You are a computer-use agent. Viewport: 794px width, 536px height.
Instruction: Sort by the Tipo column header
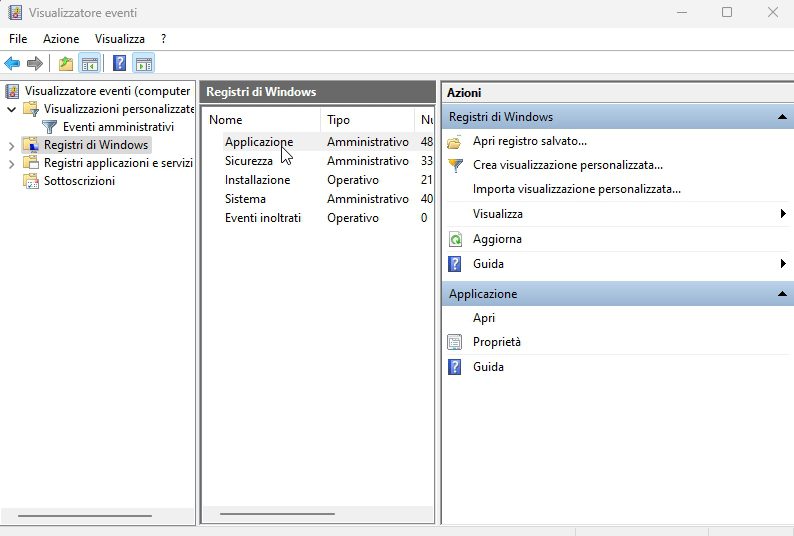point(368,120)
